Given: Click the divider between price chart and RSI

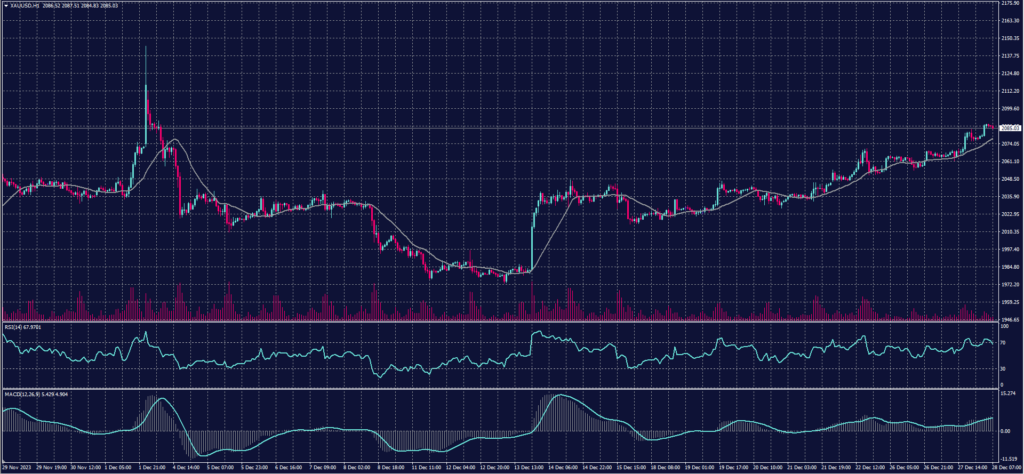Looking at the screenshot, I should tap(500, 322).
